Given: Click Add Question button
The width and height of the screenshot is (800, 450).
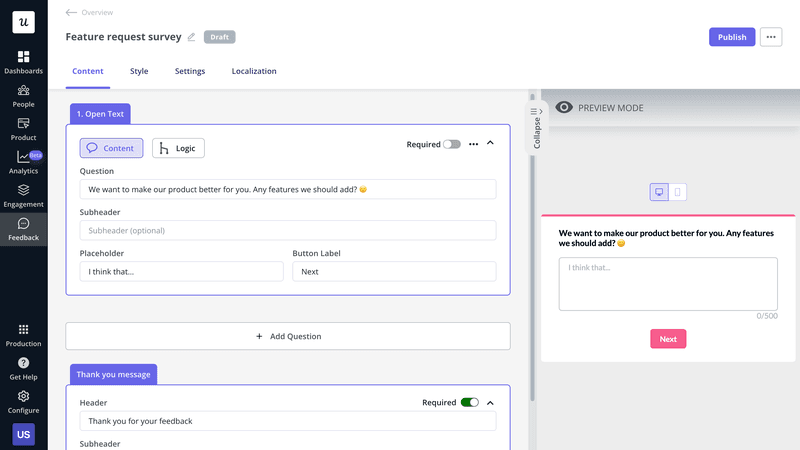Looking at the screenshot, I should (288, 336).
